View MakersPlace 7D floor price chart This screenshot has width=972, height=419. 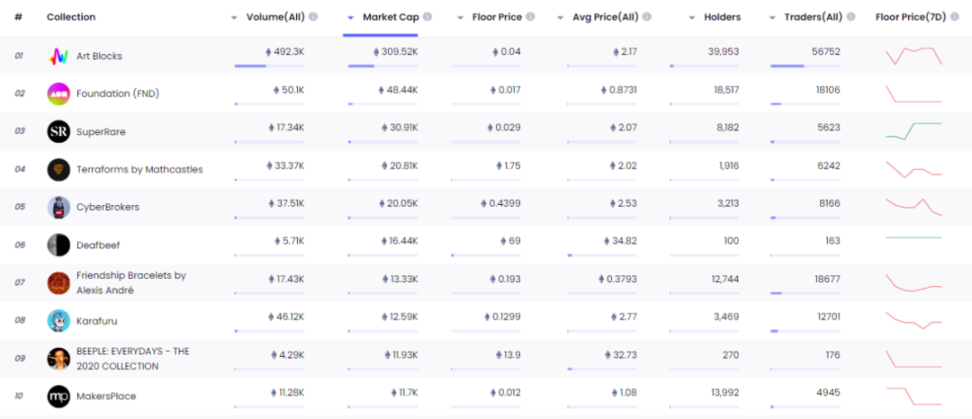click(914, 396)
